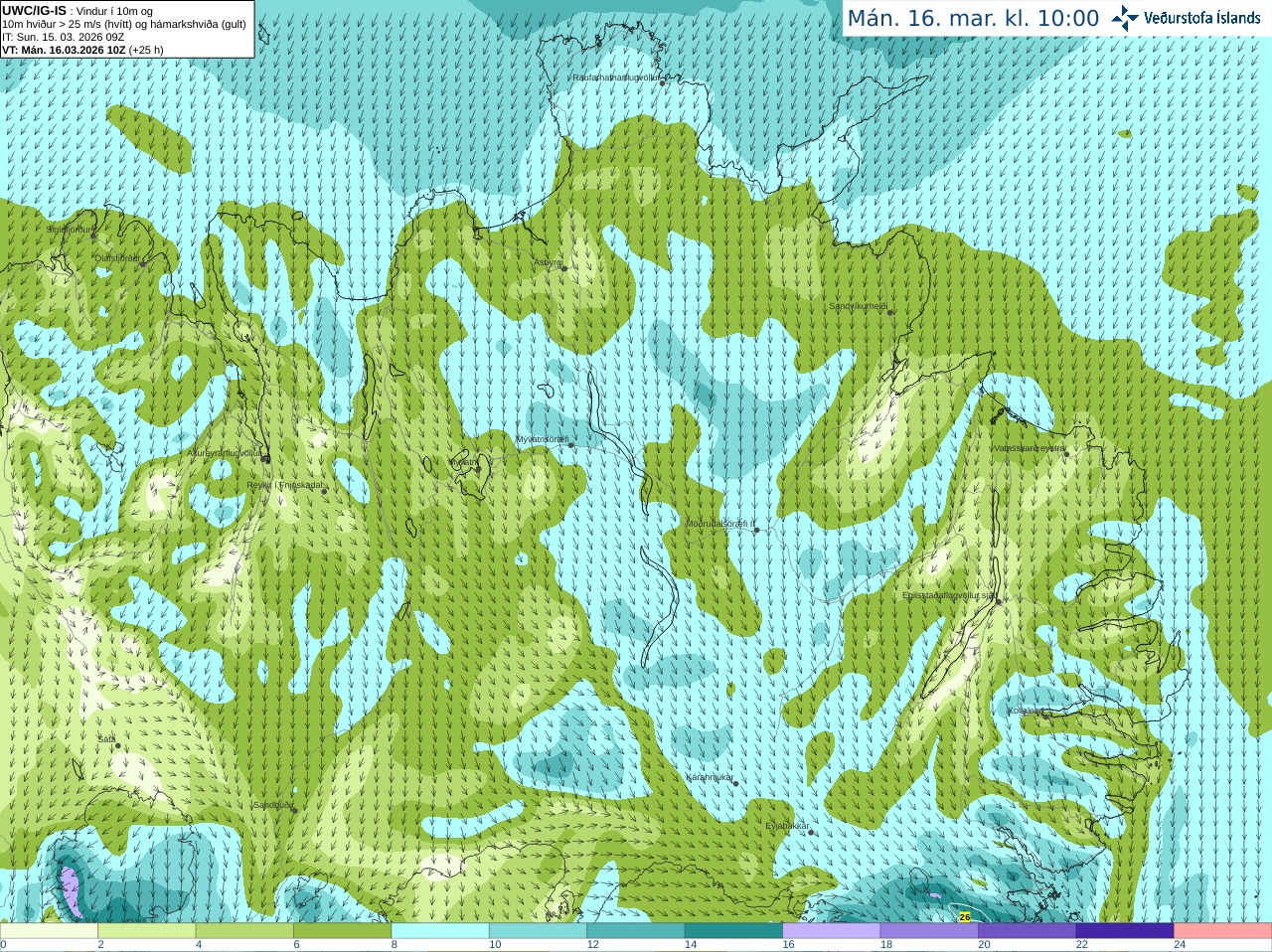The width and height of the screenshot is (1272, 952).
Task: Select the Kárahnjúkar station dot
Action: pyautogui.click(x=735, y=783)
